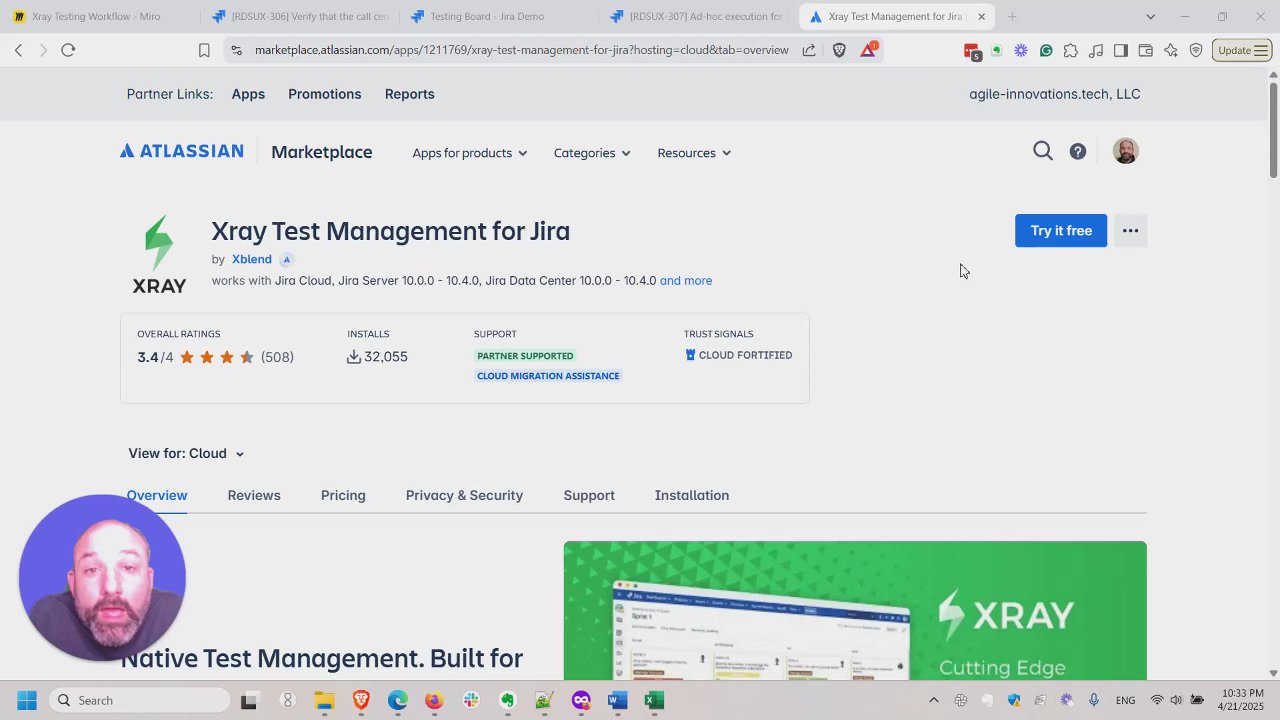The height and width of the screenshot is (720, 1280).
Task: Click the browser address bar URL
Action: pyautogui.click(x=521, y=50)
